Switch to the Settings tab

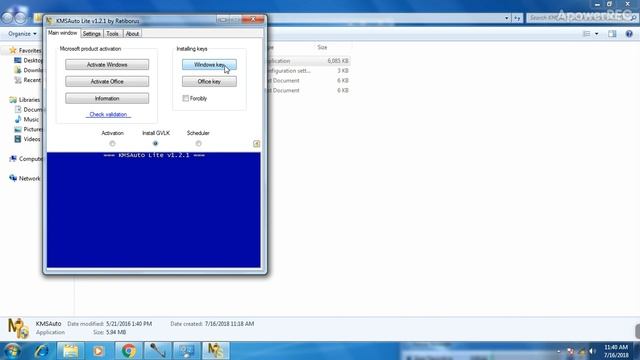click(x=91, y=34)
